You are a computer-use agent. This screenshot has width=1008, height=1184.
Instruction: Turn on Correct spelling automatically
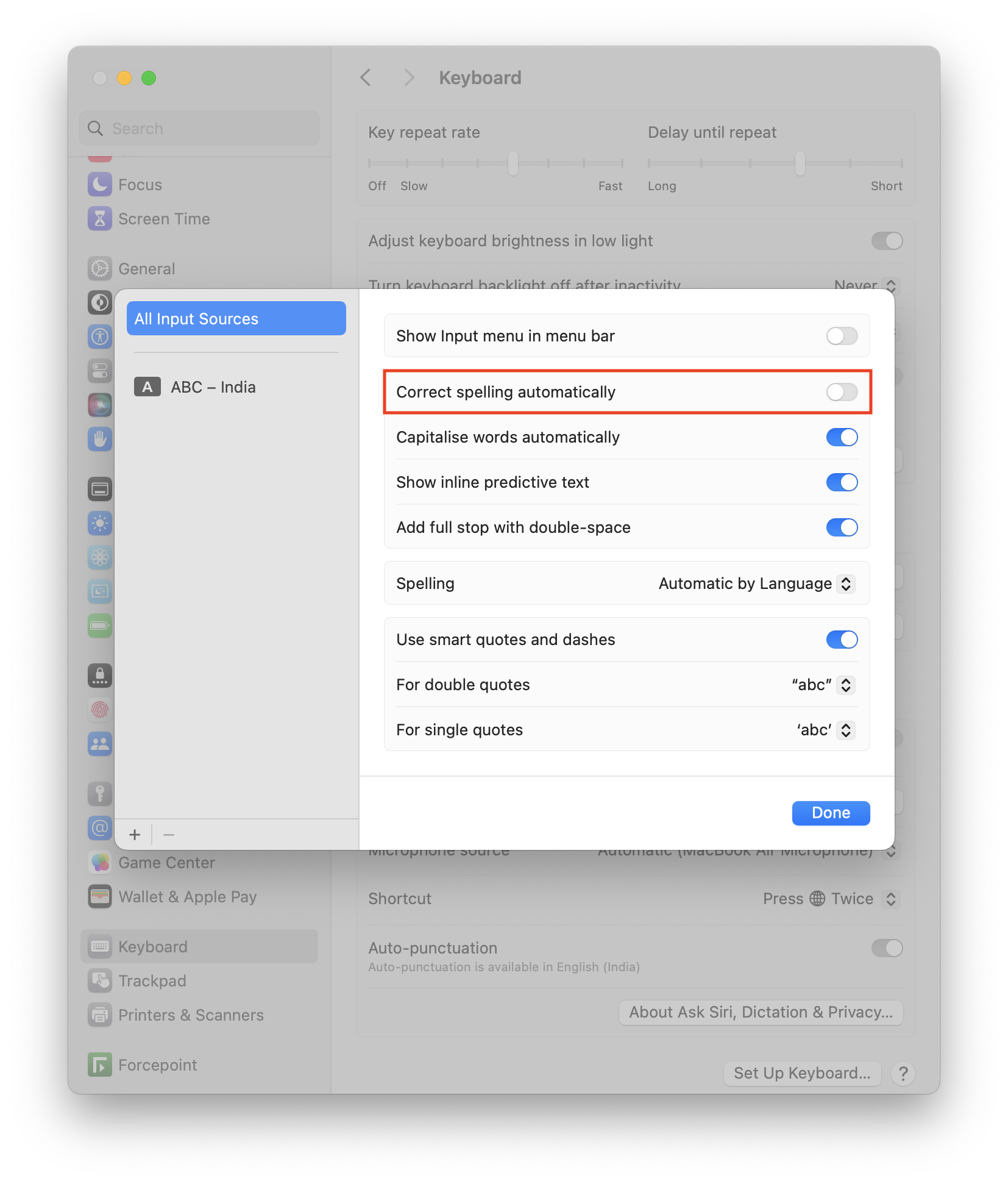coord(842,392)
